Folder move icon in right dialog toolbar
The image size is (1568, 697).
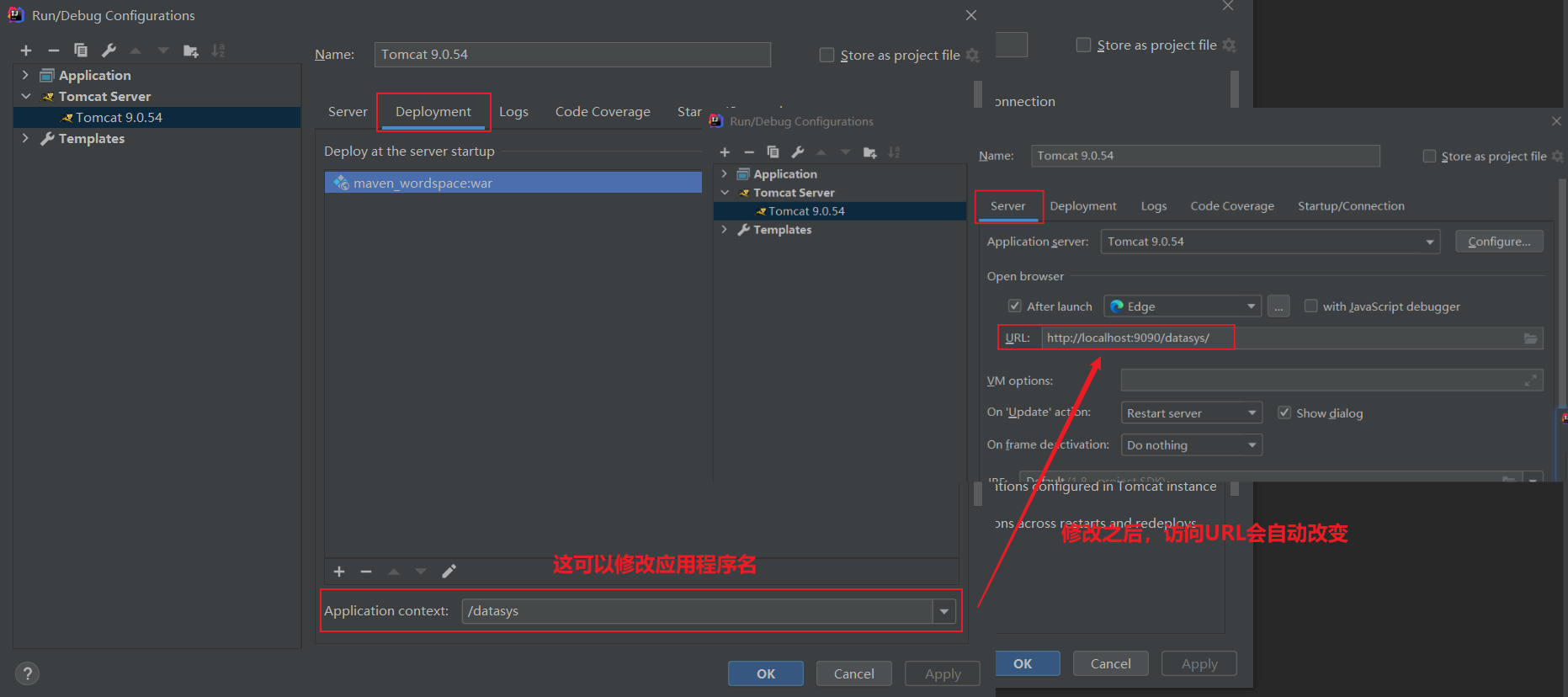(x=870, y=152)
